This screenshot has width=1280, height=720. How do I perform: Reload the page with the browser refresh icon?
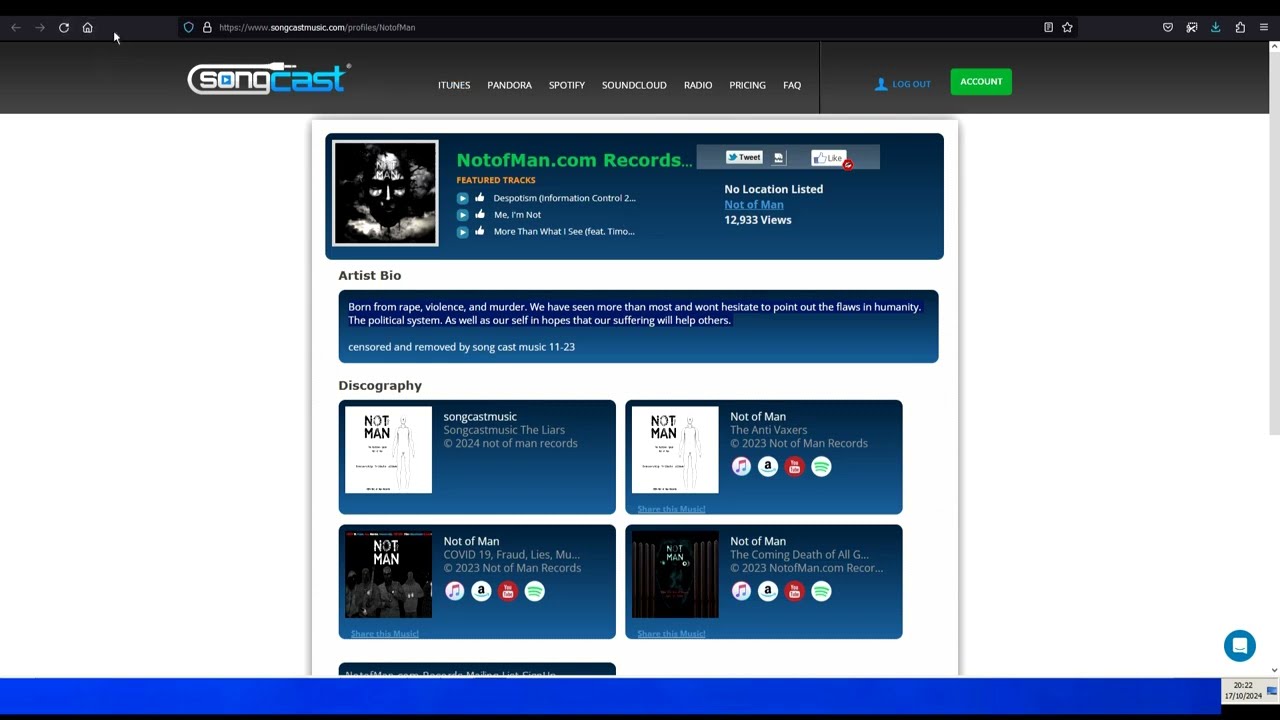[x=64, y=27]
